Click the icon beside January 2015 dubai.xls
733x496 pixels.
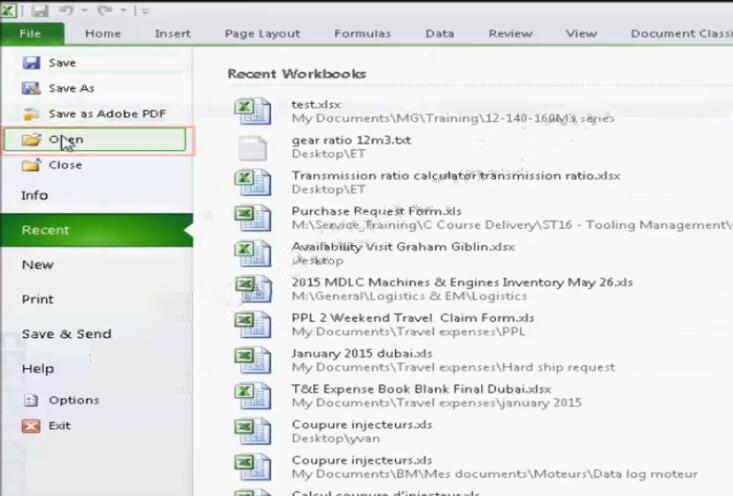253,360
